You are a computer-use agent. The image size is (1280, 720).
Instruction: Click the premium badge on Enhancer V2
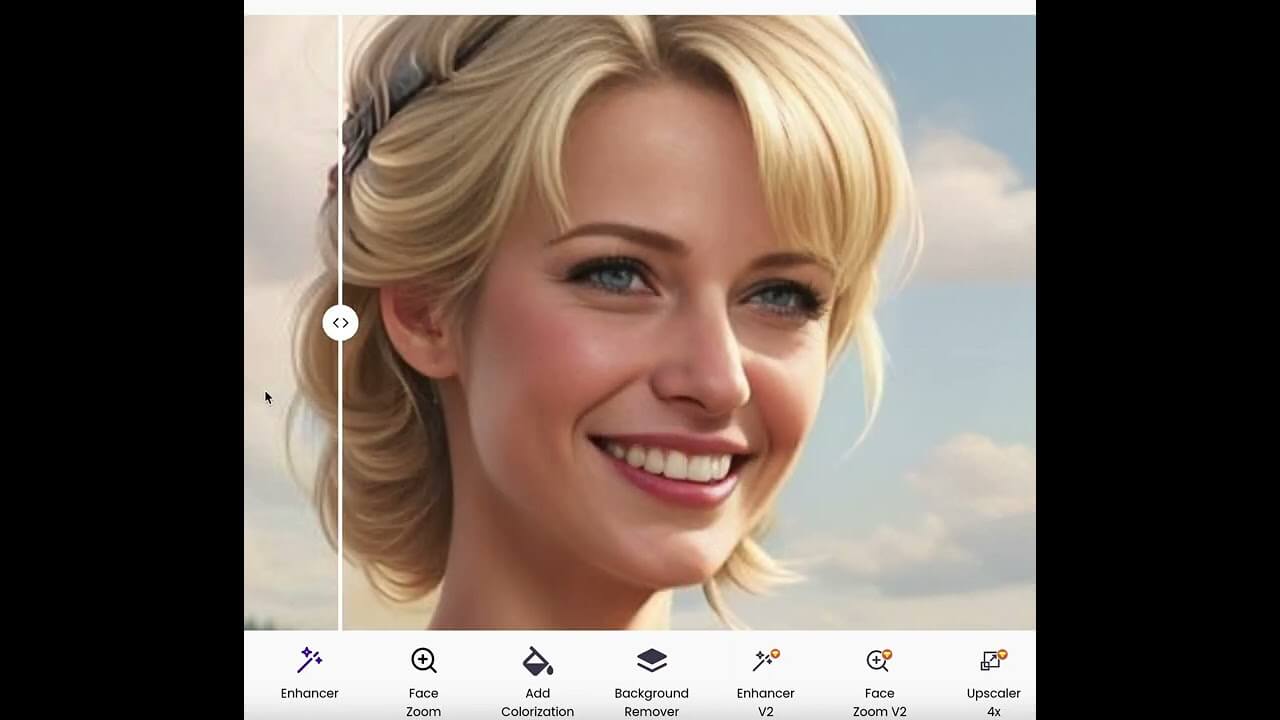775,654
